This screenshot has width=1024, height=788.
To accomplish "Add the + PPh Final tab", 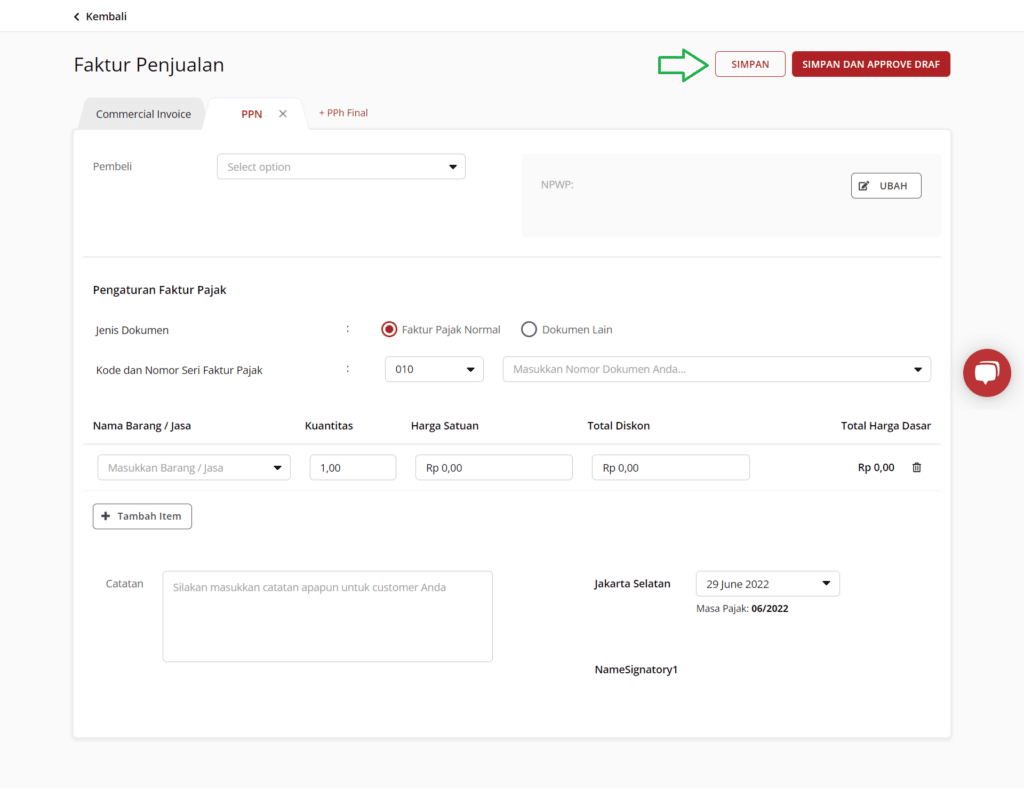I will 344,113.
